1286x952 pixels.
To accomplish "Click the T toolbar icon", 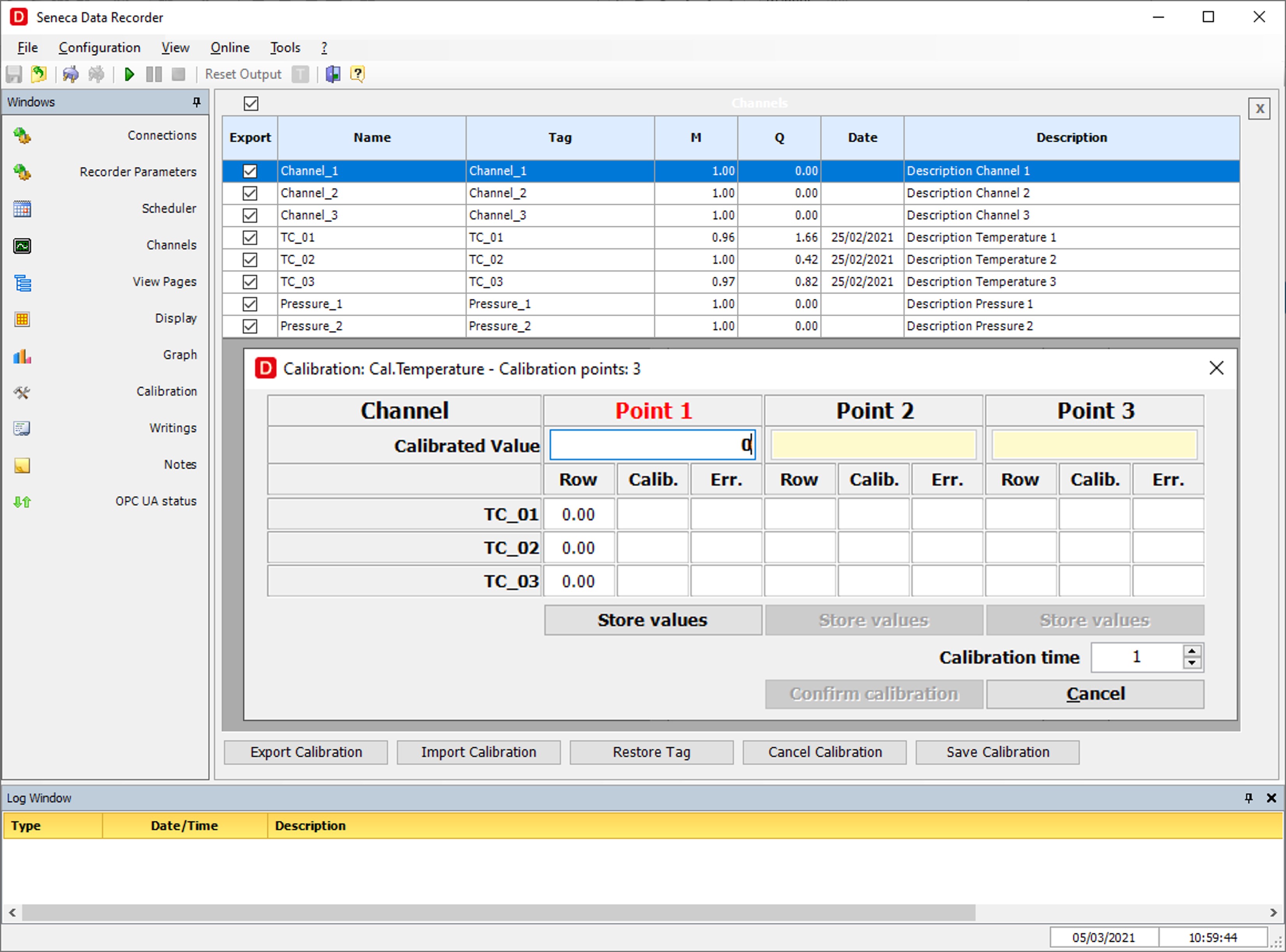I will tap(300, 74).
